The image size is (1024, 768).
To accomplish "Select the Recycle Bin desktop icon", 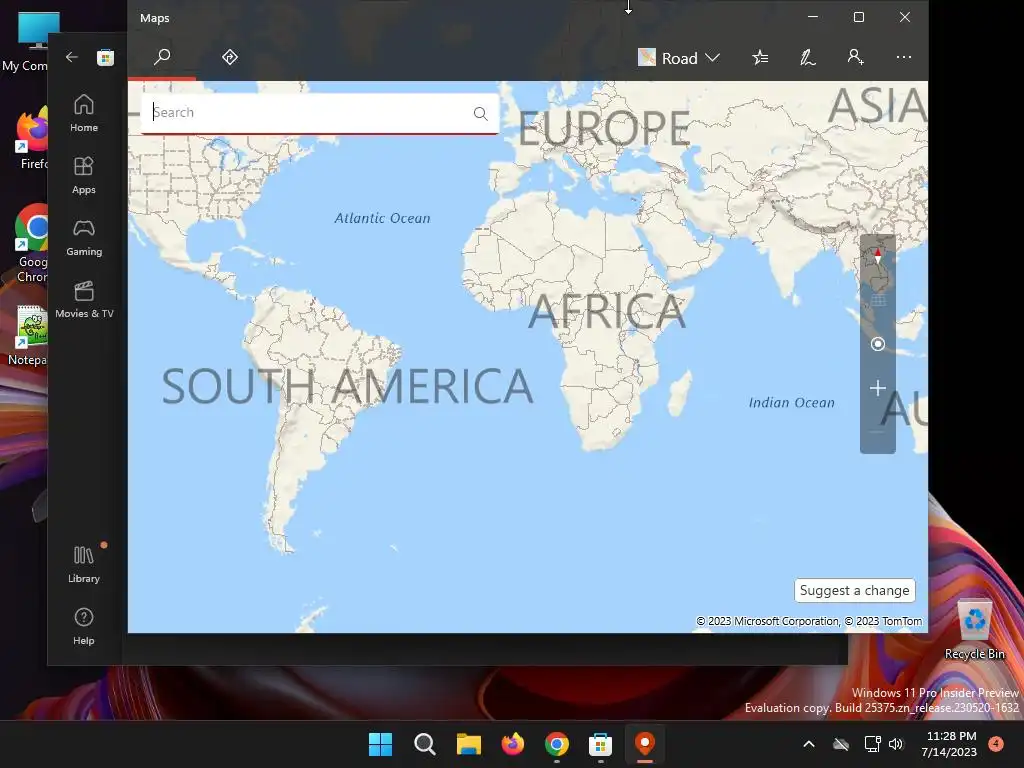I will [975, 629].
